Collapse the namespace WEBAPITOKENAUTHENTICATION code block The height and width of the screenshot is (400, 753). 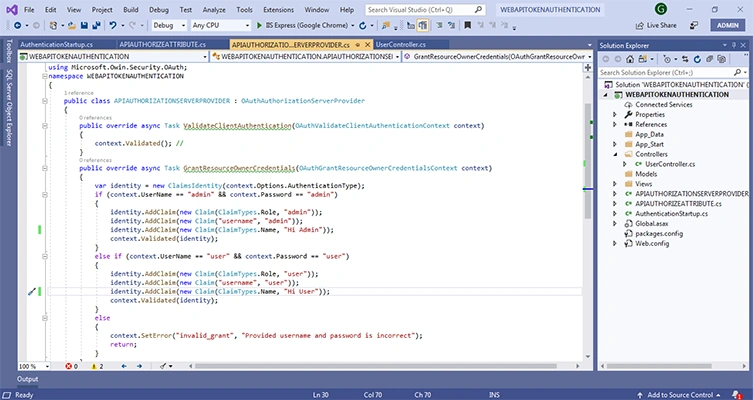pyautogui.click(x=45, y=76)
